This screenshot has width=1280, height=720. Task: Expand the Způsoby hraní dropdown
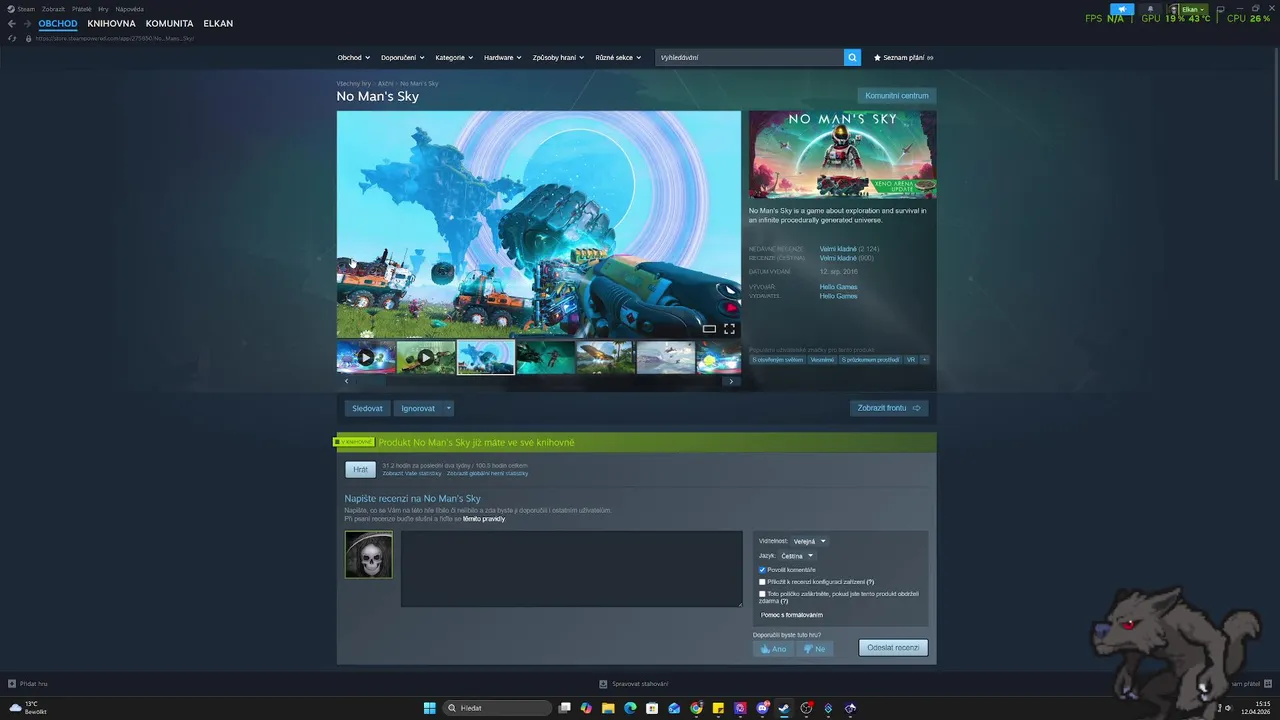point(556,58)
